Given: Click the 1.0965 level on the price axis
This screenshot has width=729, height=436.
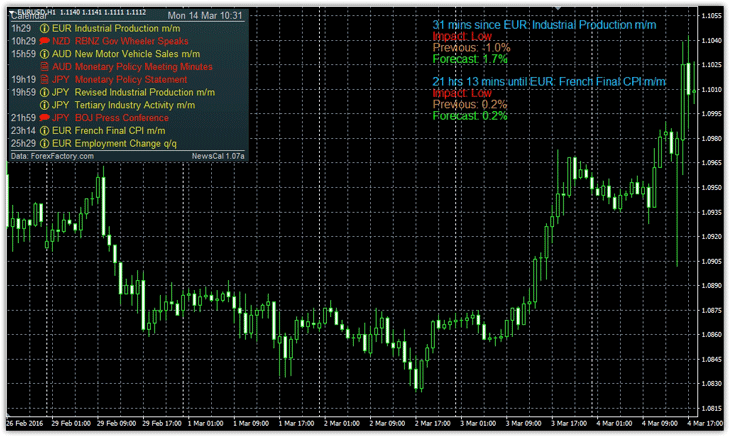Looking at the screenshot, I should [x=711, y=163].
